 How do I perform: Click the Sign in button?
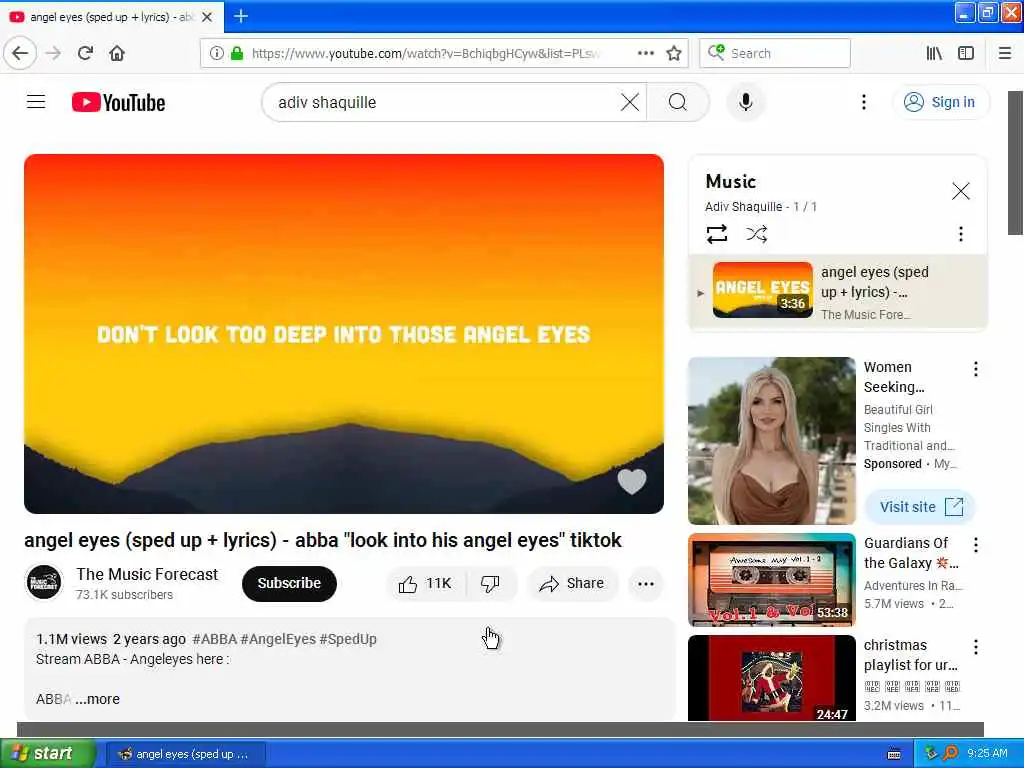940,102
